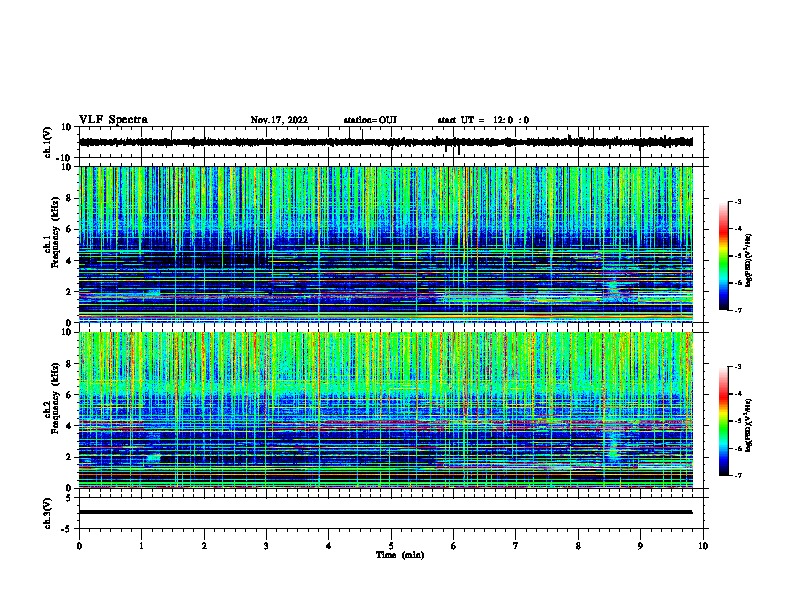Click the time axis tick label '9'
This screenshot has width=792, height=612.
(640, 546)
